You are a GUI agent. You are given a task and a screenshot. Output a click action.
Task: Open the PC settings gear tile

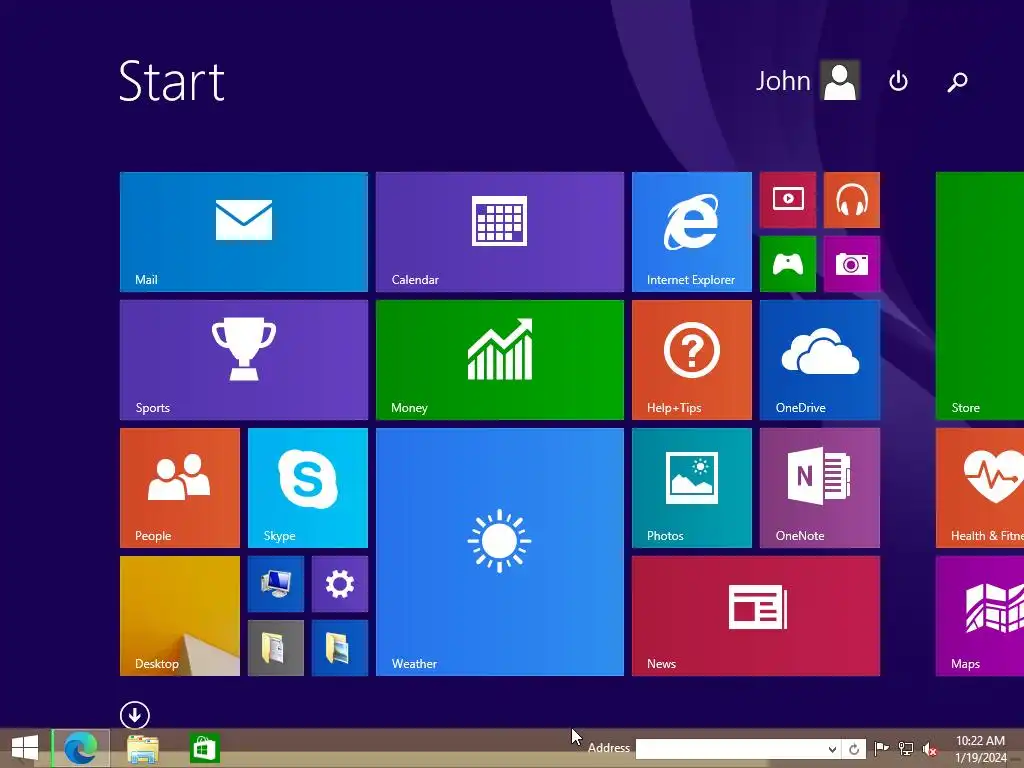point(340,584)
